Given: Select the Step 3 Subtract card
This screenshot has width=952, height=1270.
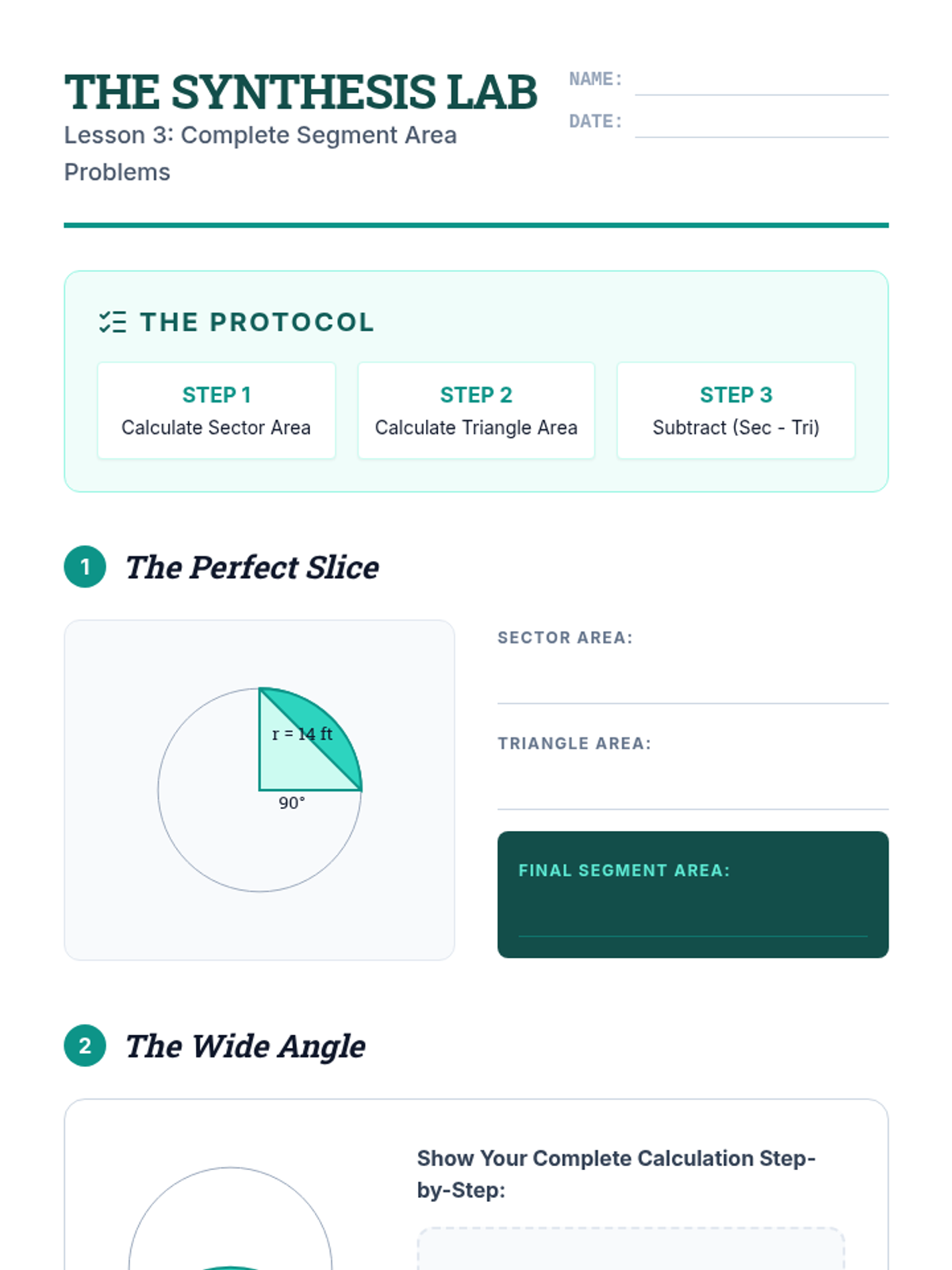Looking at the screenshot, I should (x=736, y=410).
